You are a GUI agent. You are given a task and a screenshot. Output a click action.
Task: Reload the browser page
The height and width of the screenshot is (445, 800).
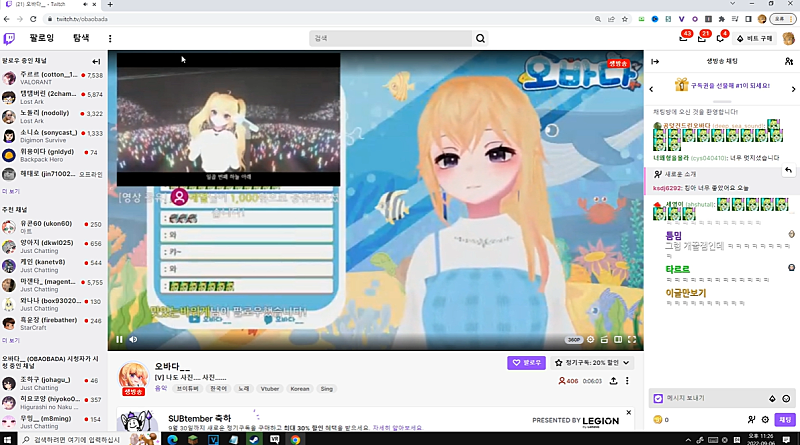33,19
